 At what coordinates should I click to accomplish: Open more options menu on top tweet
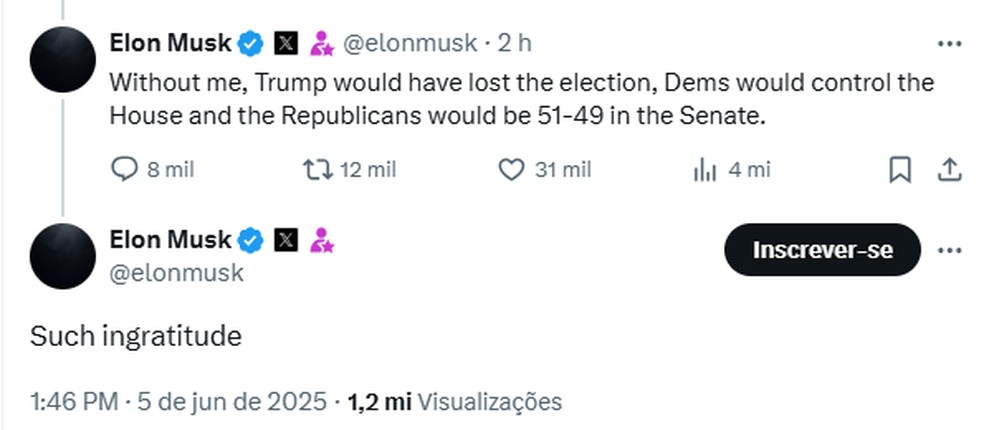(x=949, y=44)
